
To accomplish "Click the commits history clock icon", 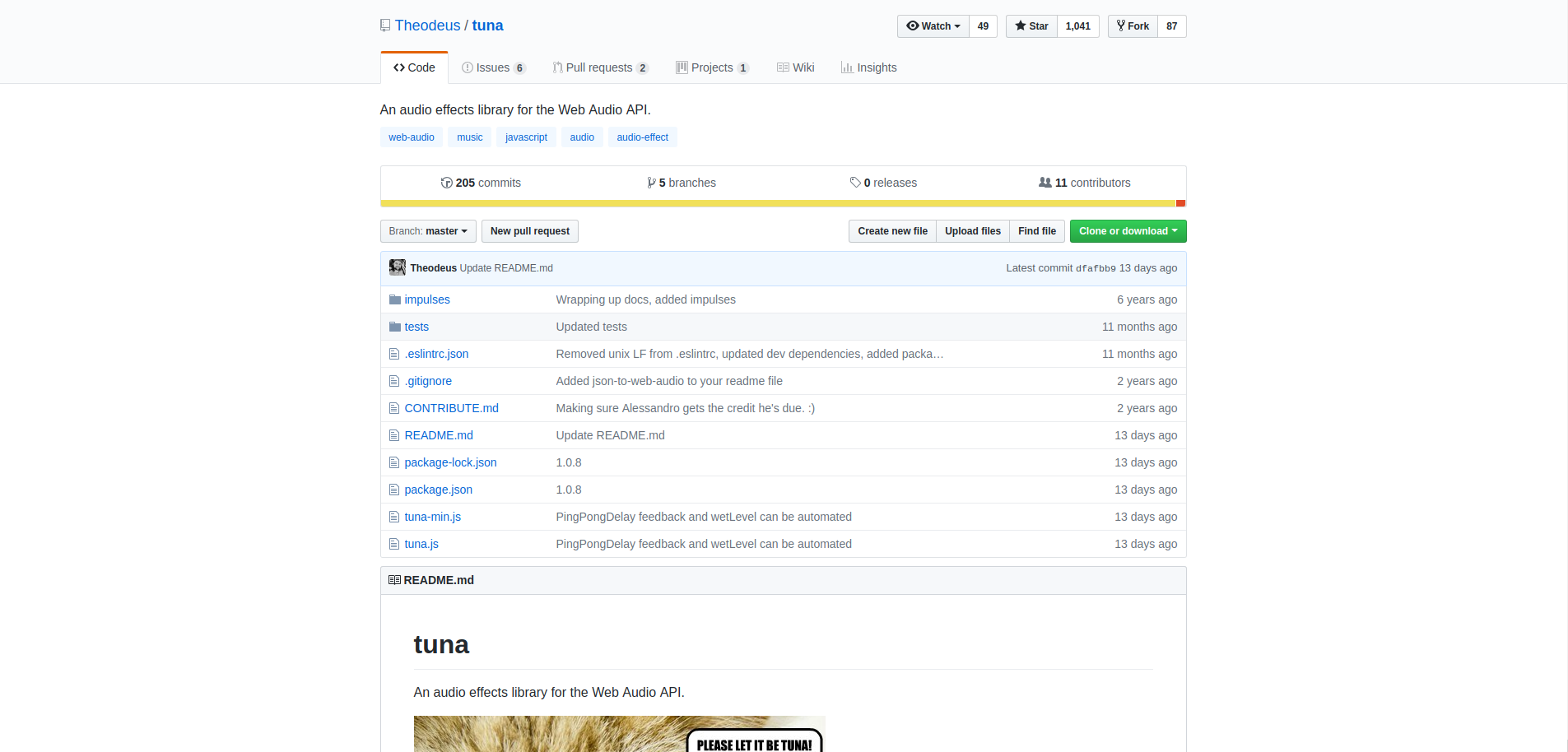I will 446,183.
